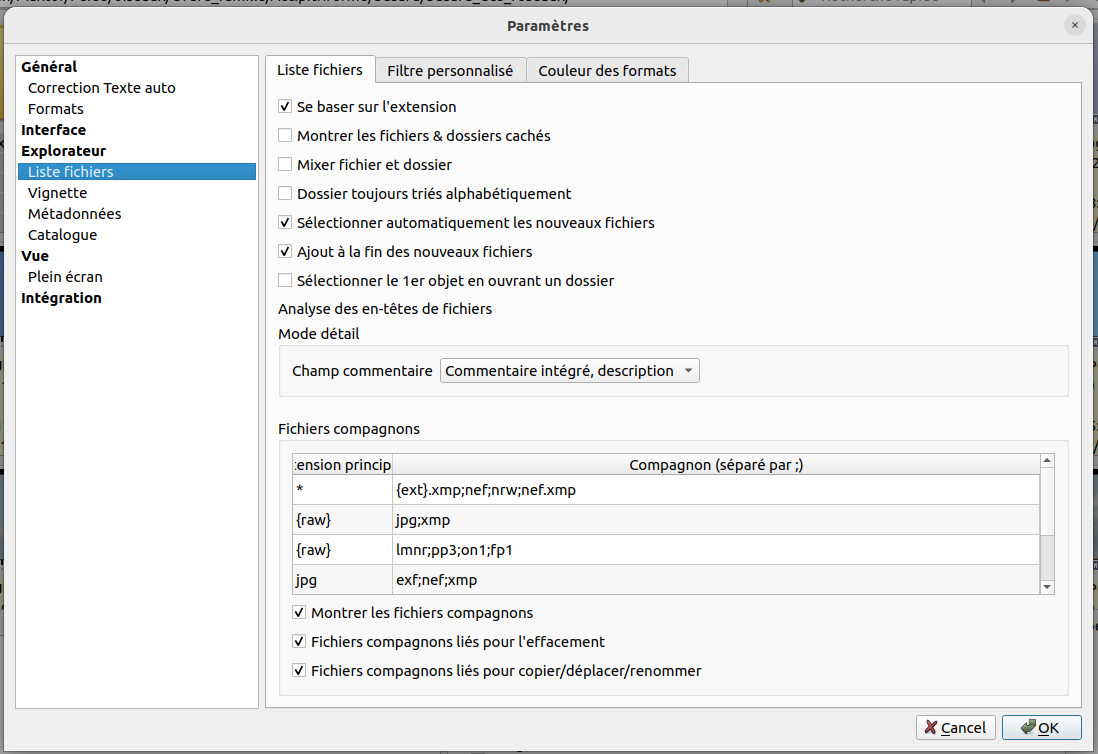Select 'Métadonnées' in the sidebar
Viewport: 1098px width, 754px height.
pos(74,214)
